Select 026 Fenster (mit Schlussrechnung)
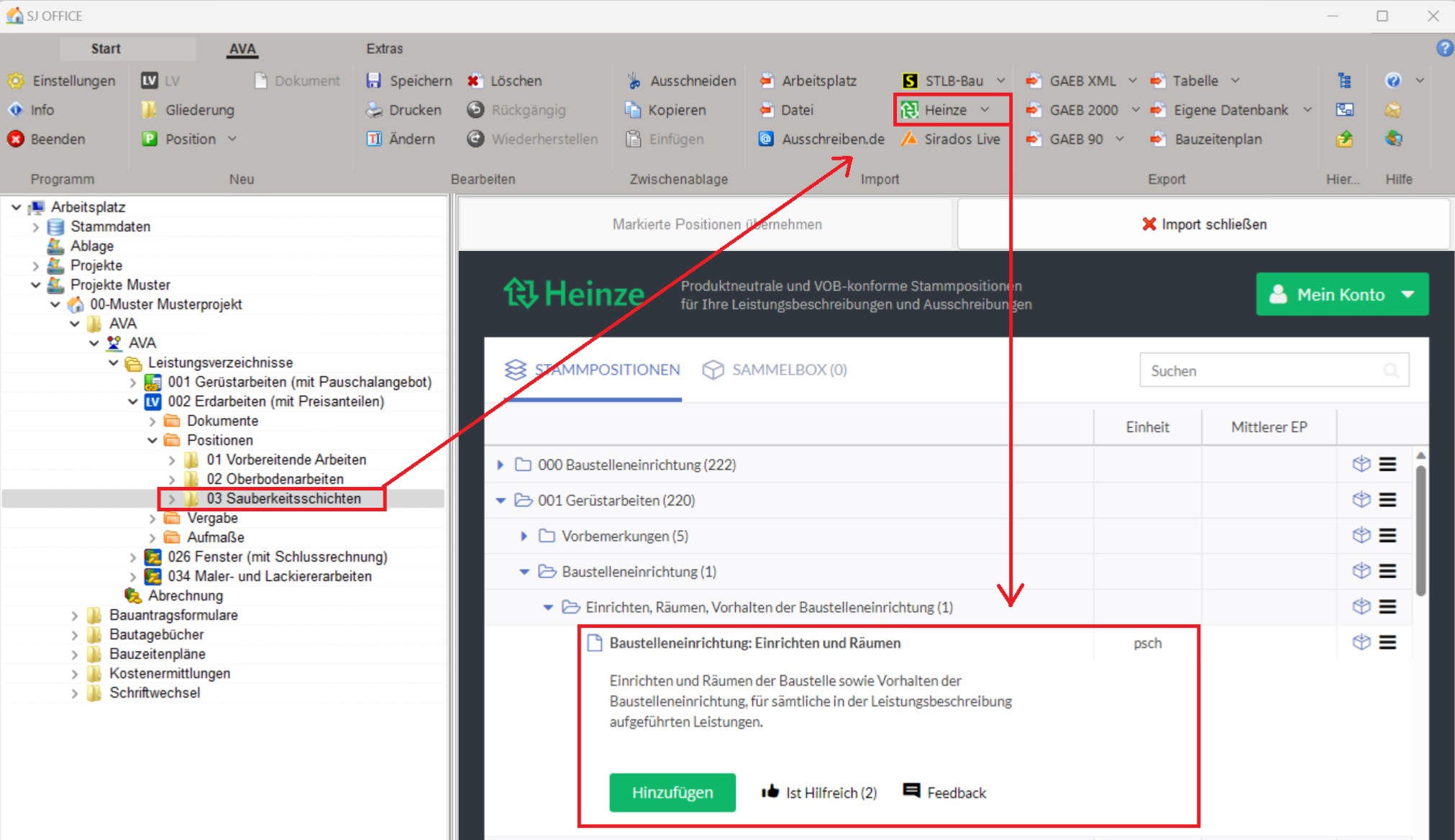 (278, 557)
